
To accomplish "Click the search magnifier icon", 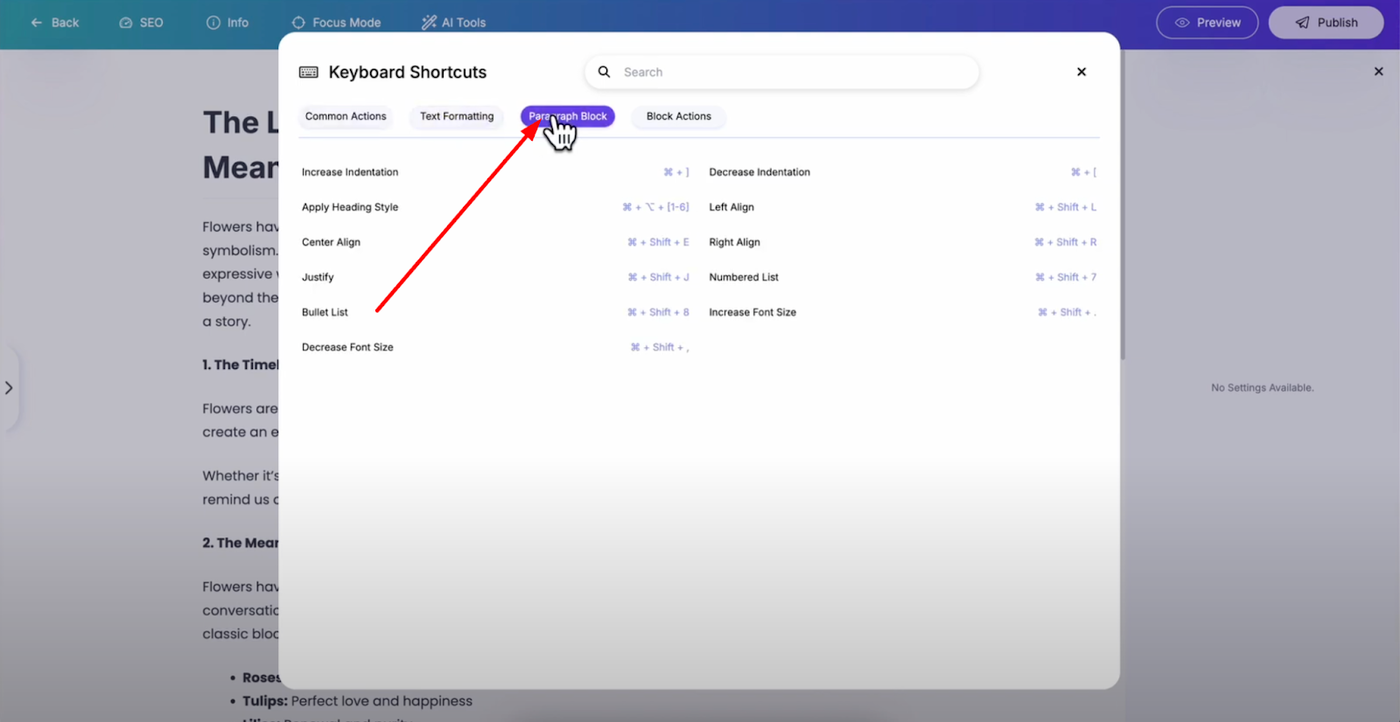I will coord(604,72).
